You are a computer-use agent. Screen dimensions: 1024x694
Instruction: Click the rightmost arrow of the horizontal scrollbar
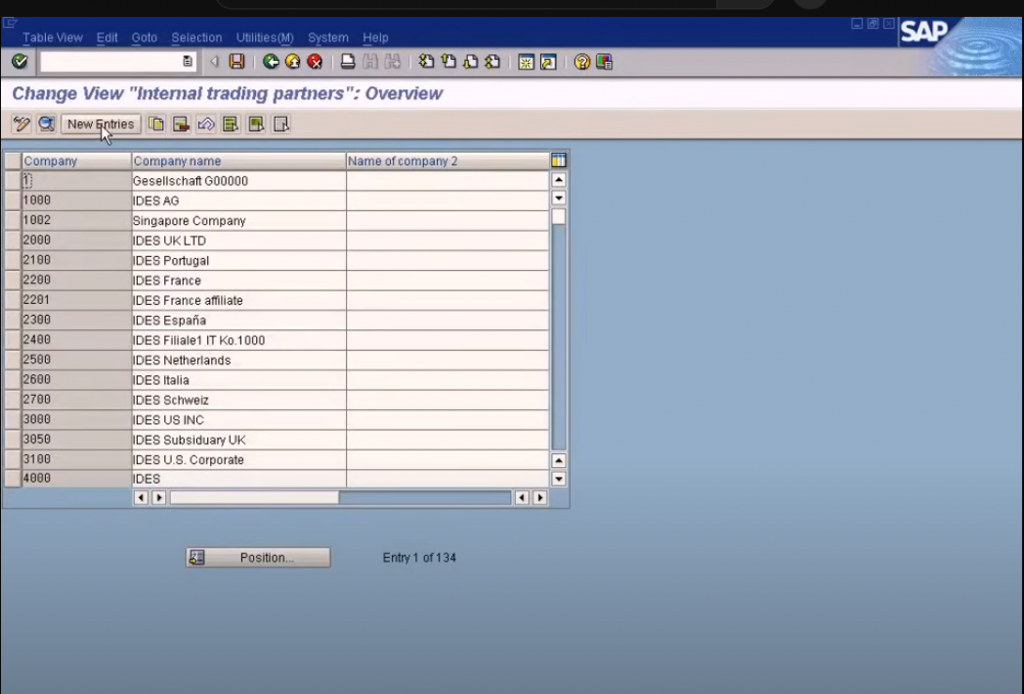540,497
